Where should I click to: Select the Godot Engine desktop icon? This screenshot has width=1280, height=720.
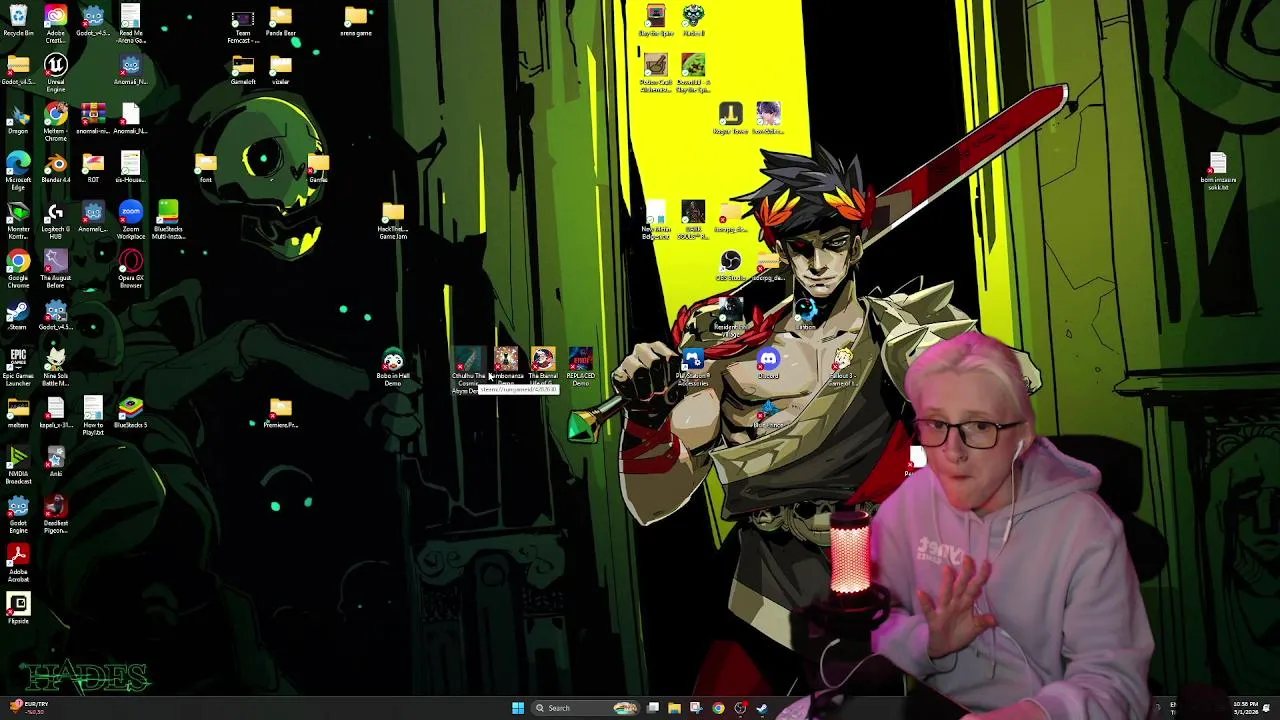(x=18, y=514)
